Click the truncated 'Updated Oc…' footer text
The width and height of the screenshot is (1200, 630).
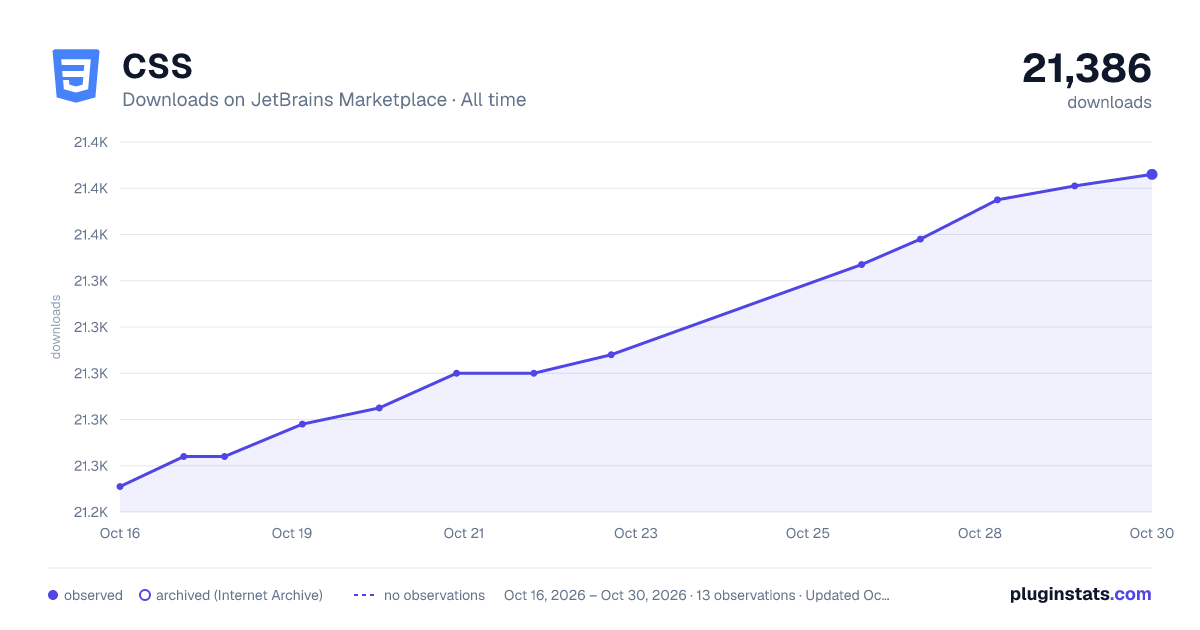[848, 595]
